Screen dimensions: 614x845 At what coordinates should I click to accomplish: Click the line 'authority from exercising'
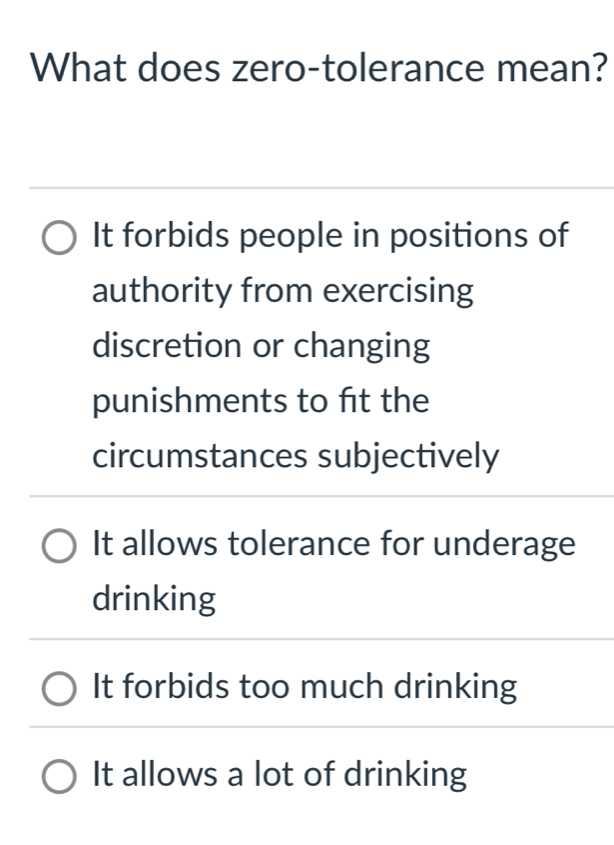(x=282, y=292)
